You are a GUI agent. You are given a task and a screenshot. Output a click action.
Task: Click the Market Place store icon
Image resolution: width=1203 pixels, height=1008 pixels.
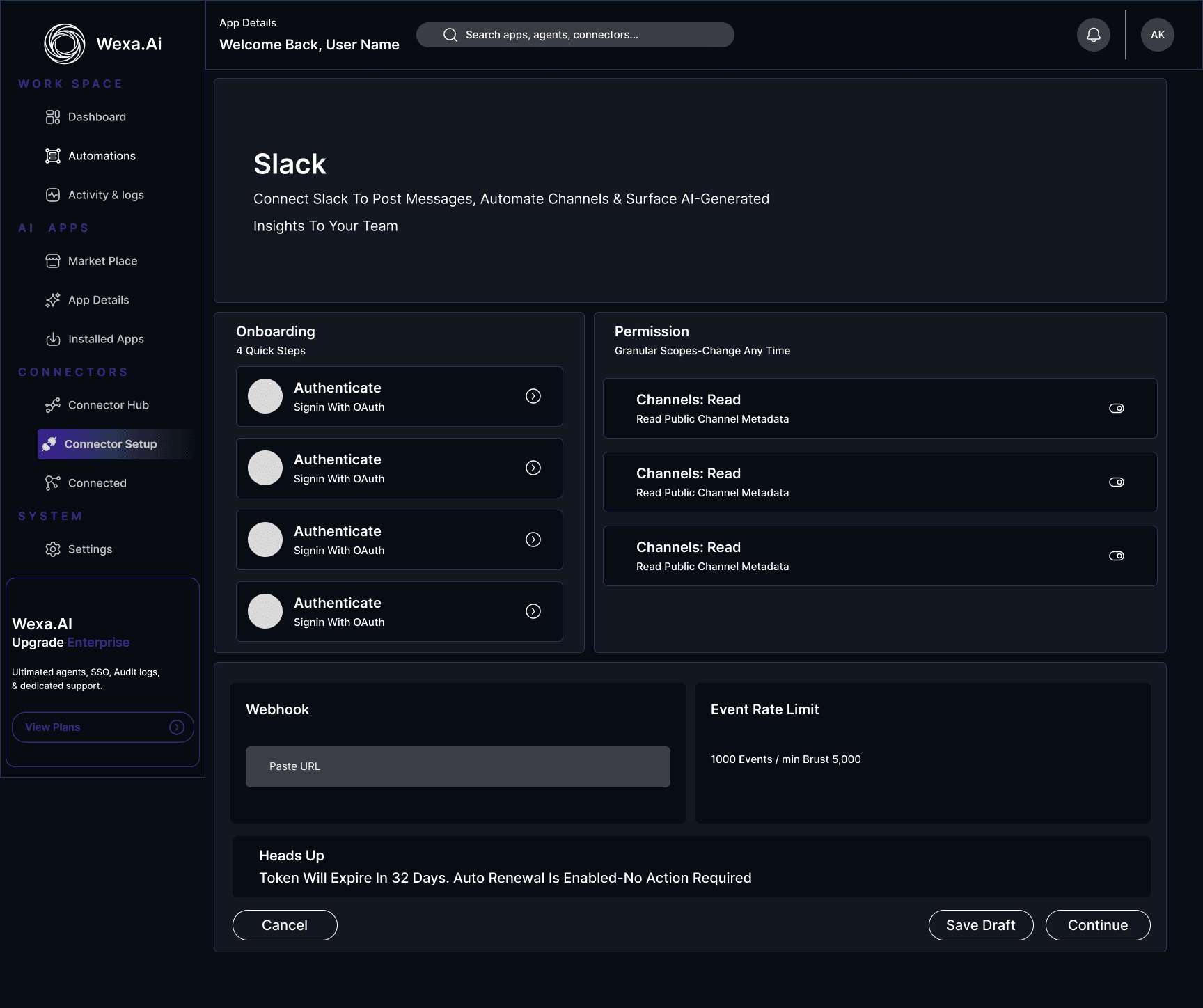53,261
